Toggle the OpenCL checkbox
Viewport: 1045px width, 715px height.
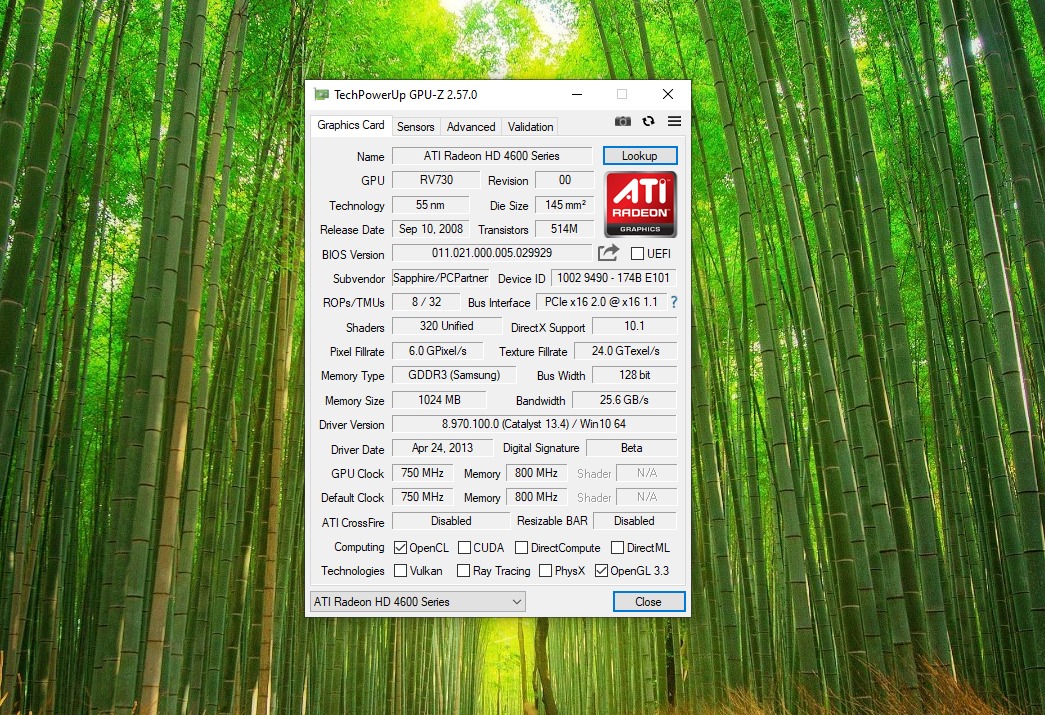pos(401,548)
